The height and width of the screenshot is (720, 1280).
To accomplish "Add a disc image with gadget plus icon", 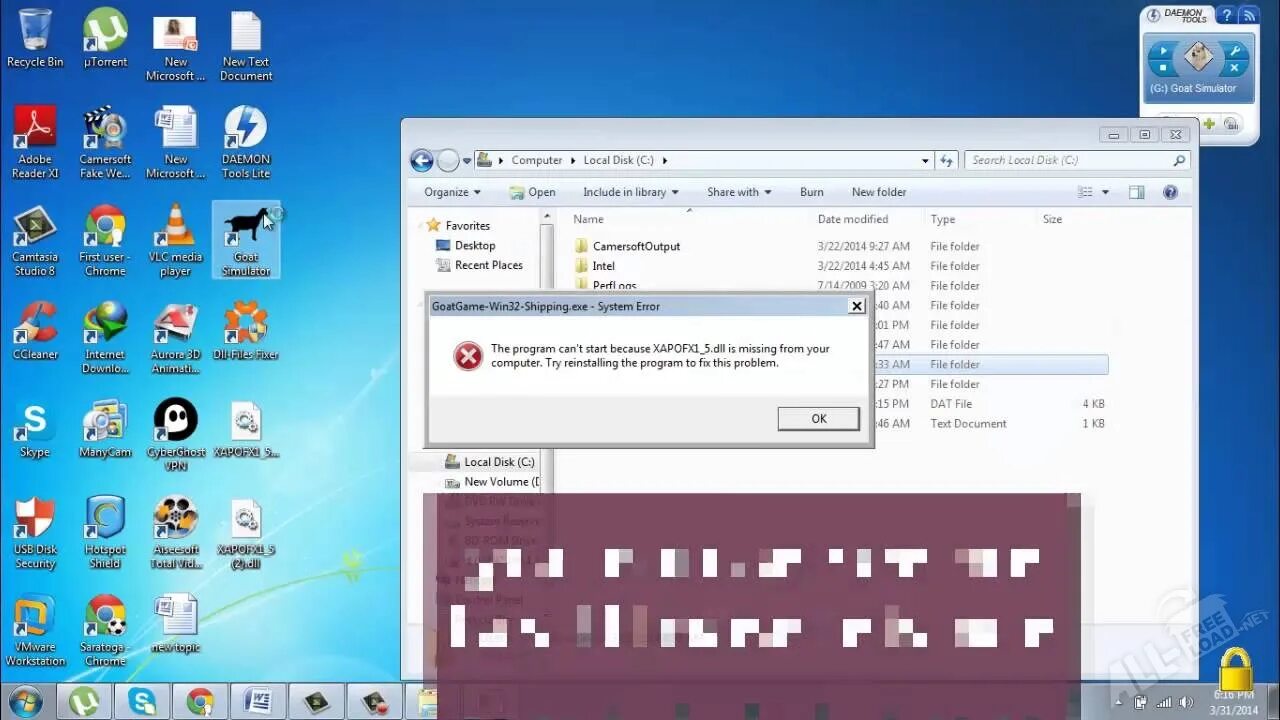I will [x=1208, y=122].
